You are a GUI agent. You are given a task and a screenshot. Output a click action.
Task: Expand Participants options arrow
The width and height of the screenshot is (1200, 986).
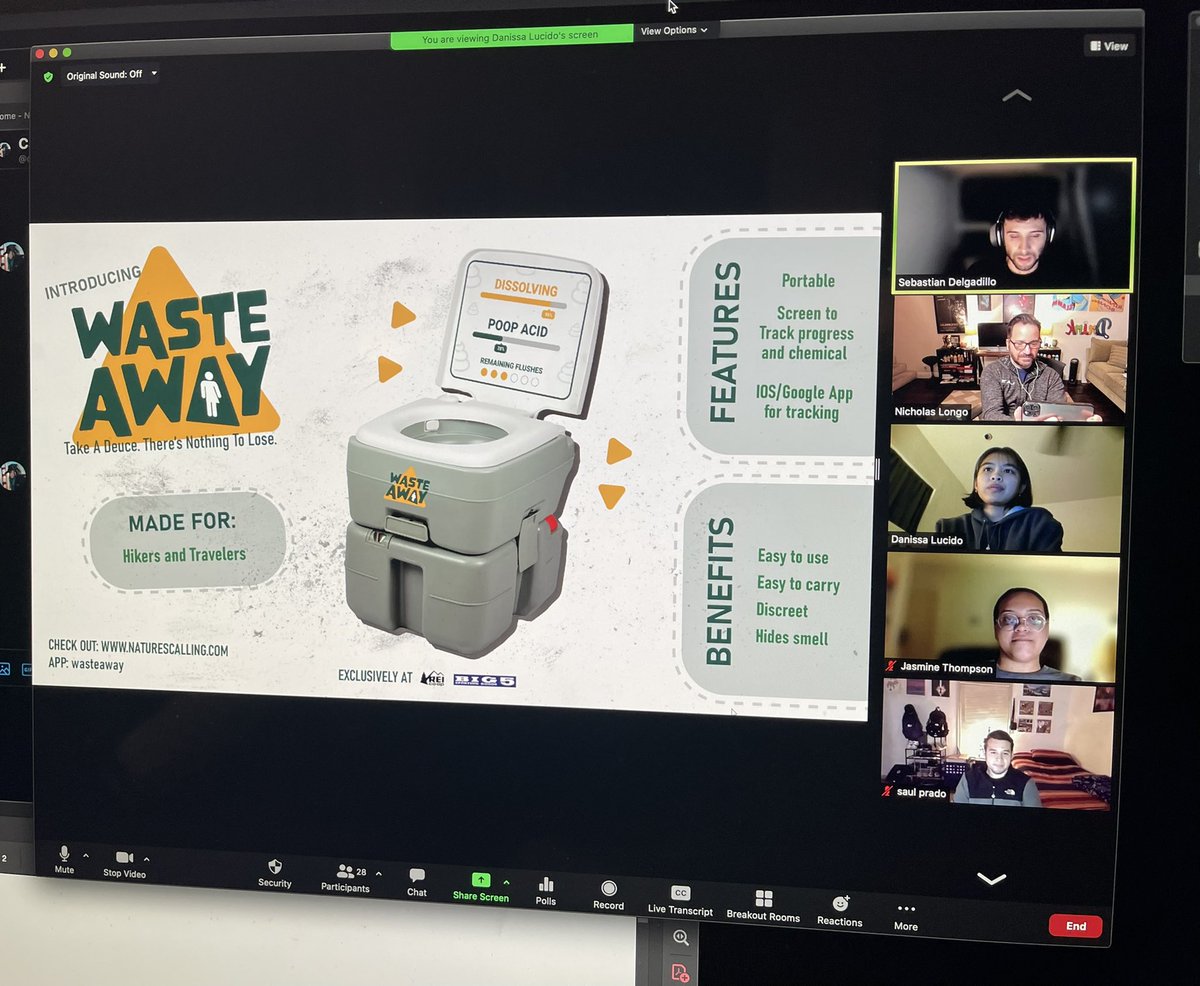(x=378, y=873)
